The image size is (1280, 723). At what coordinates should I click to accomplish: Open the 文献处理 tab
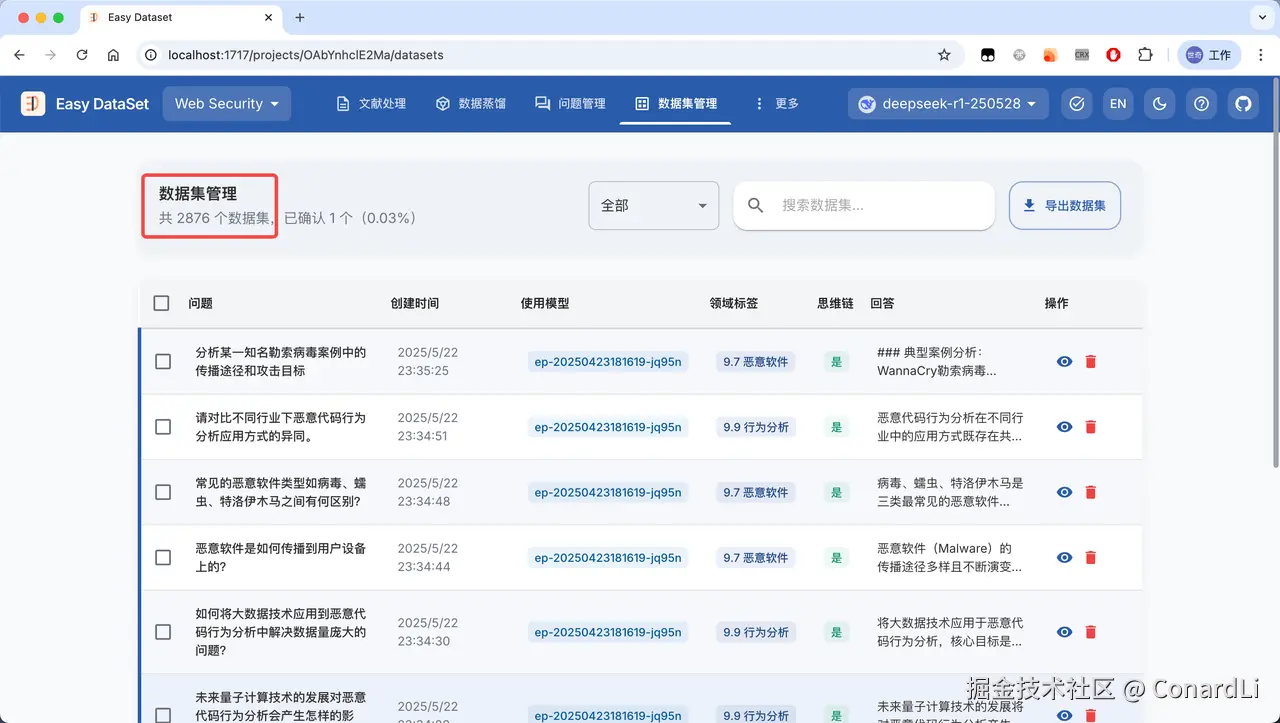click(371, 103)
